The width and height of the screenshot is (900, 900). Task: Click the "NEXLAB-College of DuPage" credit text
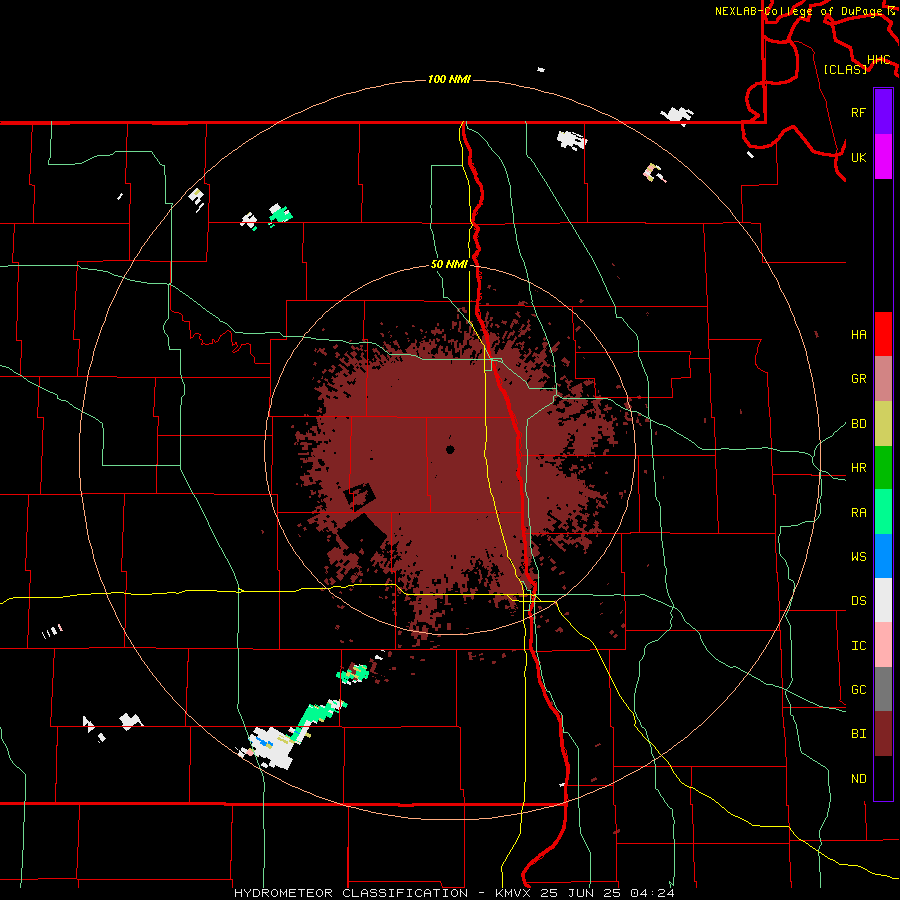(x=798, y=11)
